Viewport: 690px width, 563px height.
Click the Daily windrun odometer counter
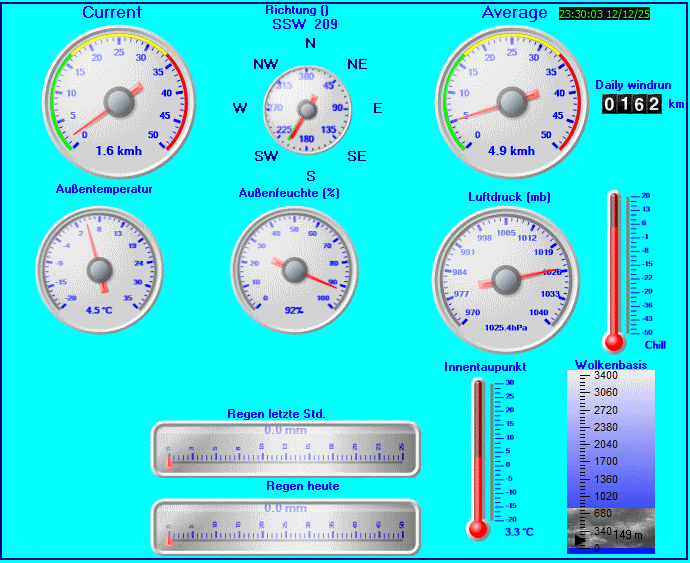click(x=631, y=104)
